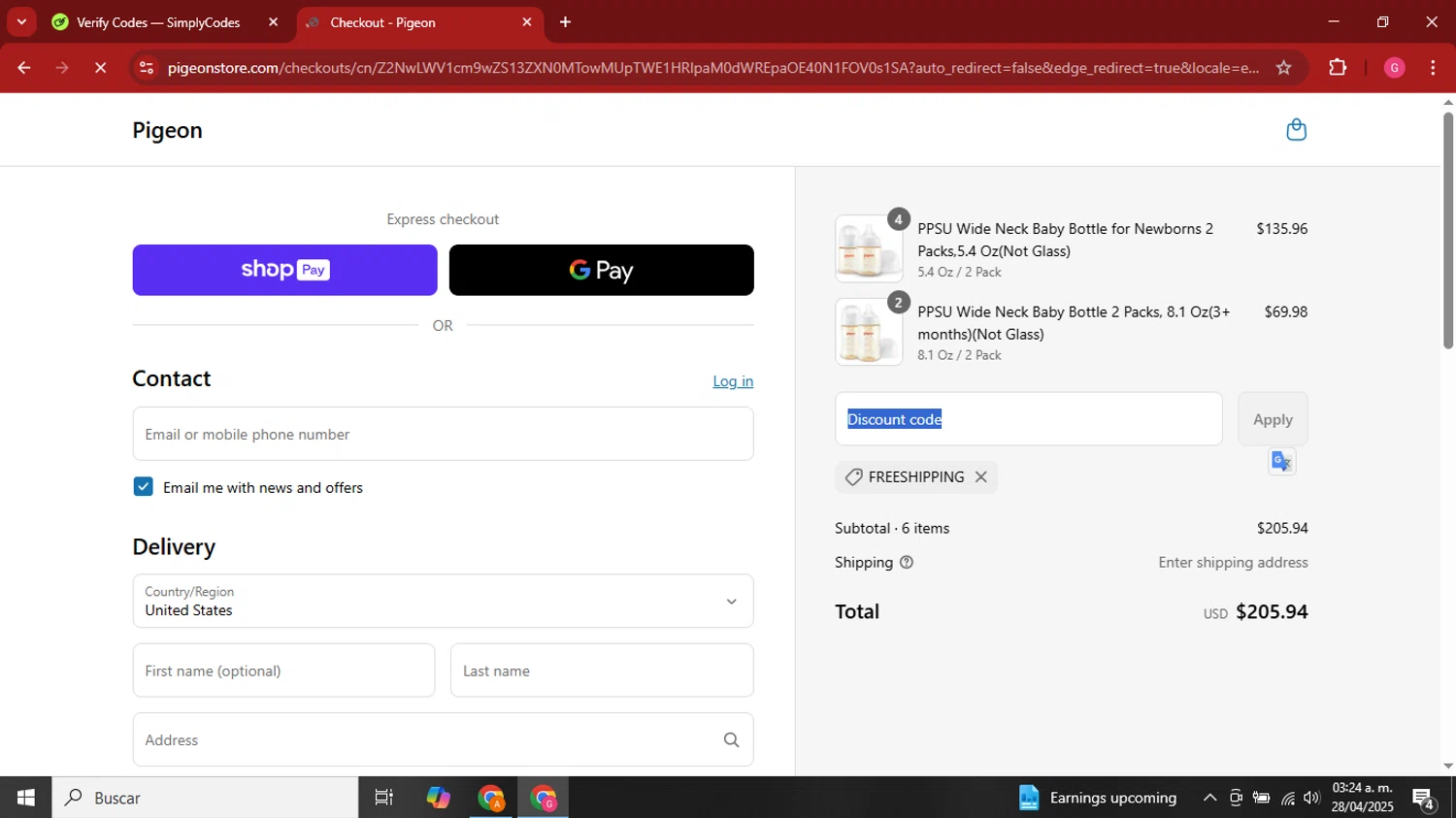Click the Total $205.94 amount
This screenshot has width=1456, height=818.
(1272, 612)
